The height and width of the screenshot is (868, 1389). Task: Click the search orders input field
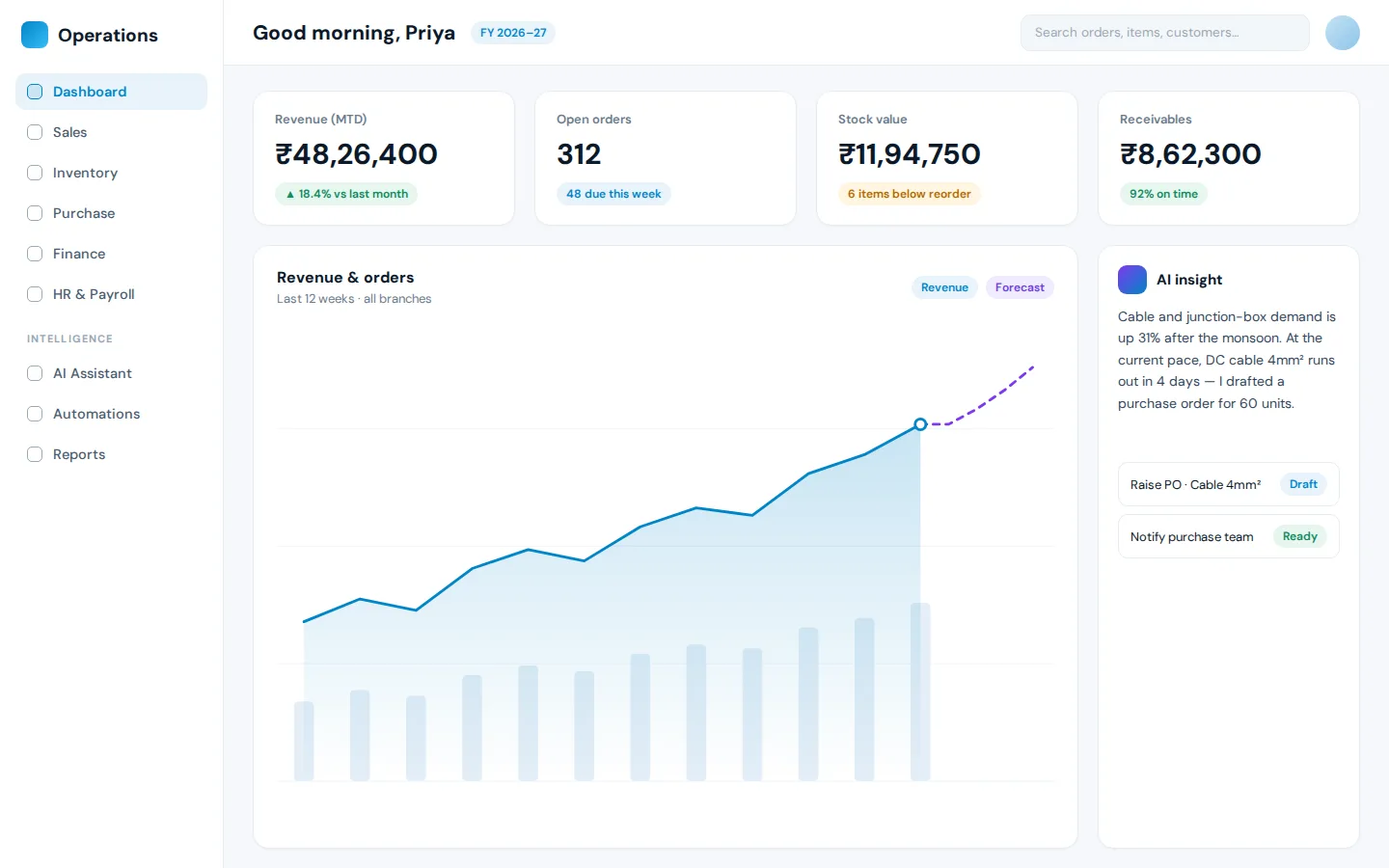[1165, 33]
